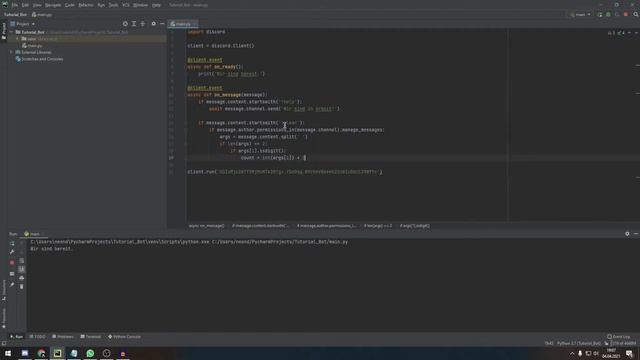640x360 pixels.
Task: Open the Edit menu
Action: point(25,5)
